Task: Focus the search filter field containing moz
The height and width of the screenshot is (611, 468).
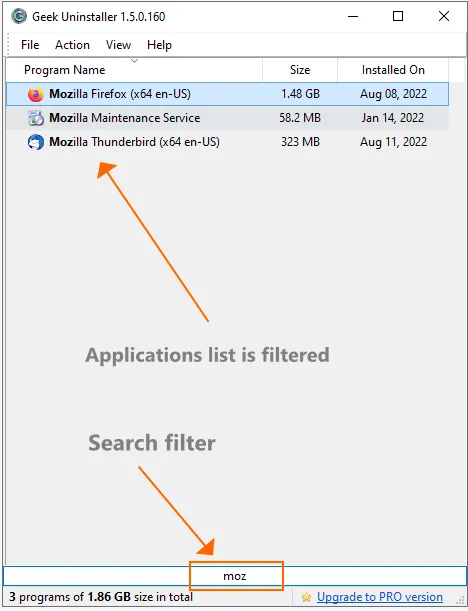Action: click(x=235, y=576)
